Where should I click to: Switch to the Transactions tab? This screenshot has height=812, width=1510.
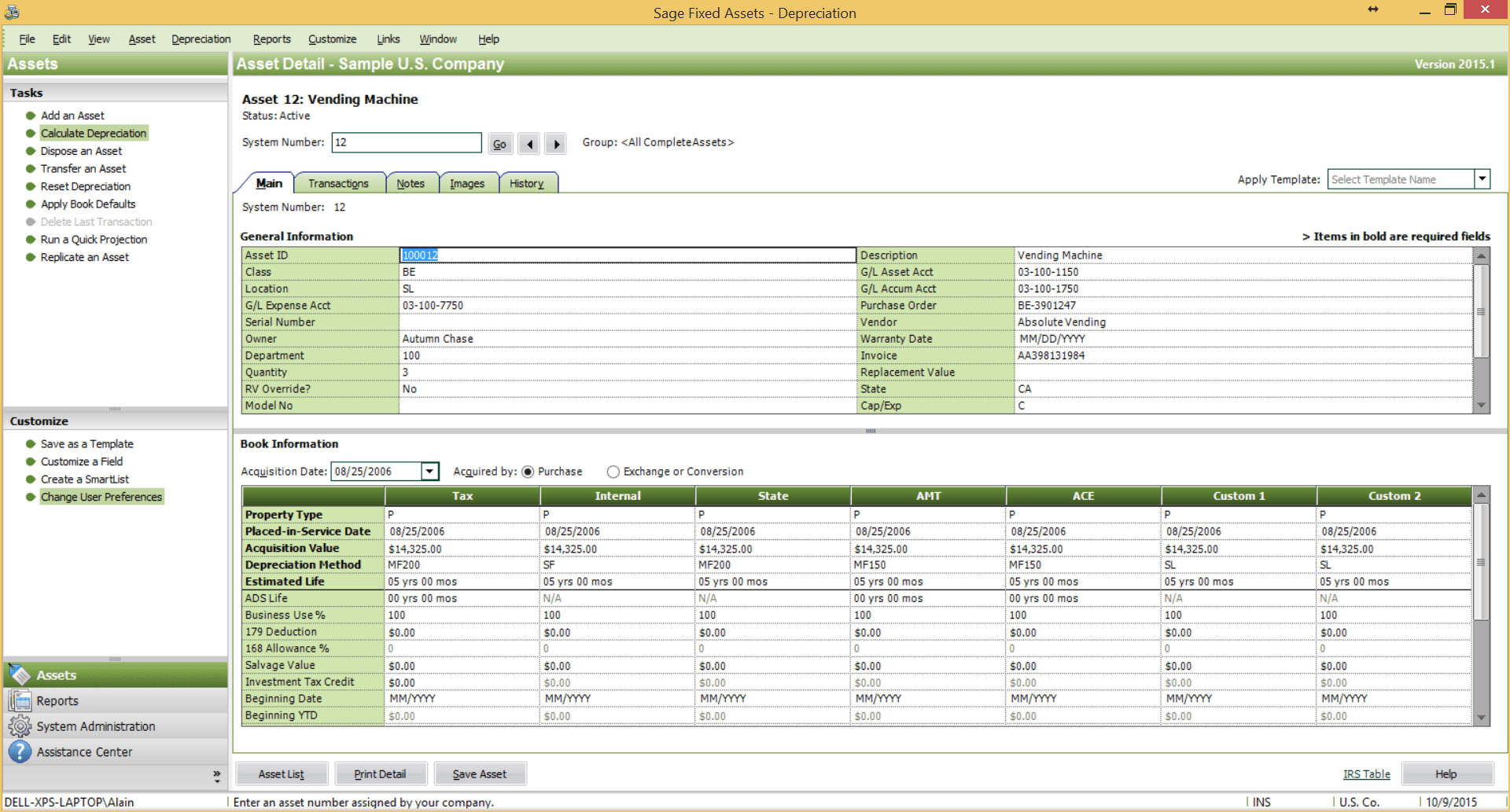[x=340, y=182]
